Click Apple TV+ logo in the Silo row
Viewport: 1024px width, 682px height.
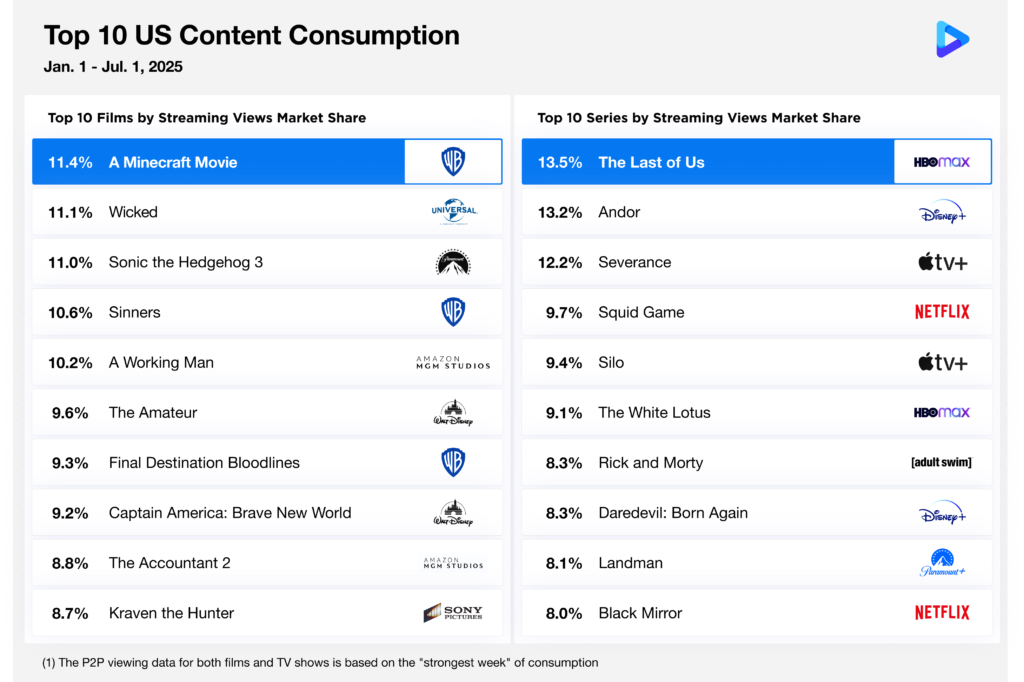[x=942, y=363]
